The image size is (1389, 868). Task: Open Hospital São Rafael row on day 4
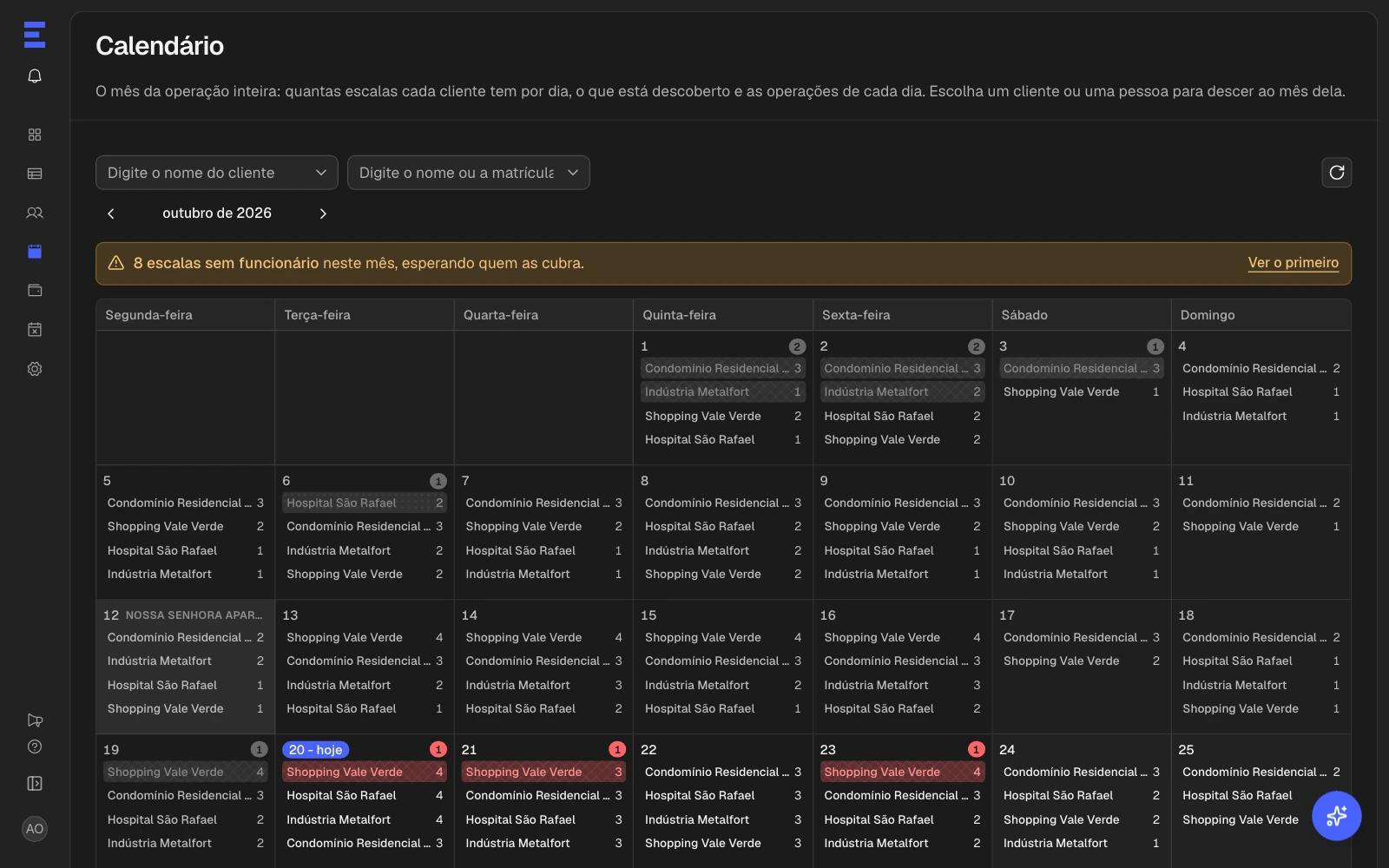(x=1261, y=392)
